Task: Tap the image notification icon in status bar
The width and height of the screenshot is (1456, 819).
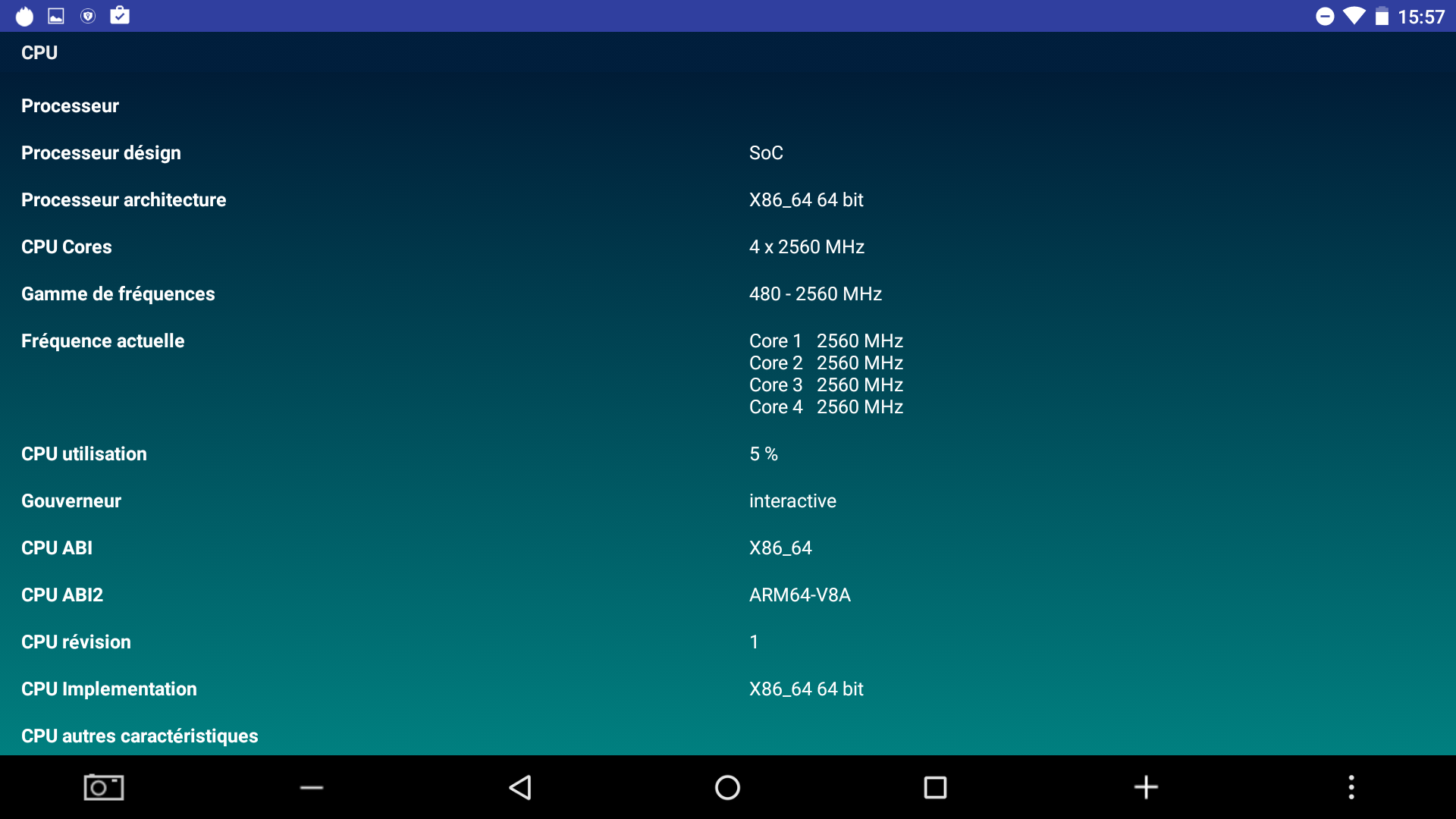Action: tap(56, 16)
